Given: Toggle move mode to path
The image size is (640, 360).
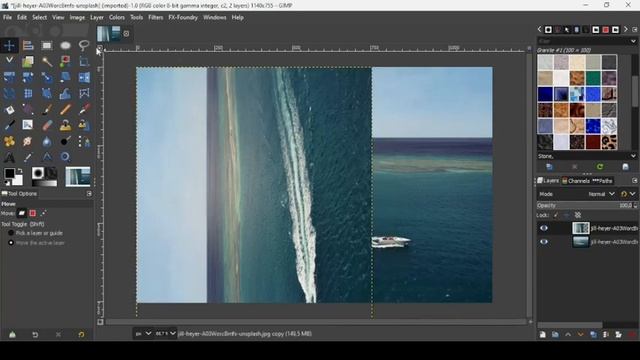Looking at the screenshot, I should coord(43,213).
